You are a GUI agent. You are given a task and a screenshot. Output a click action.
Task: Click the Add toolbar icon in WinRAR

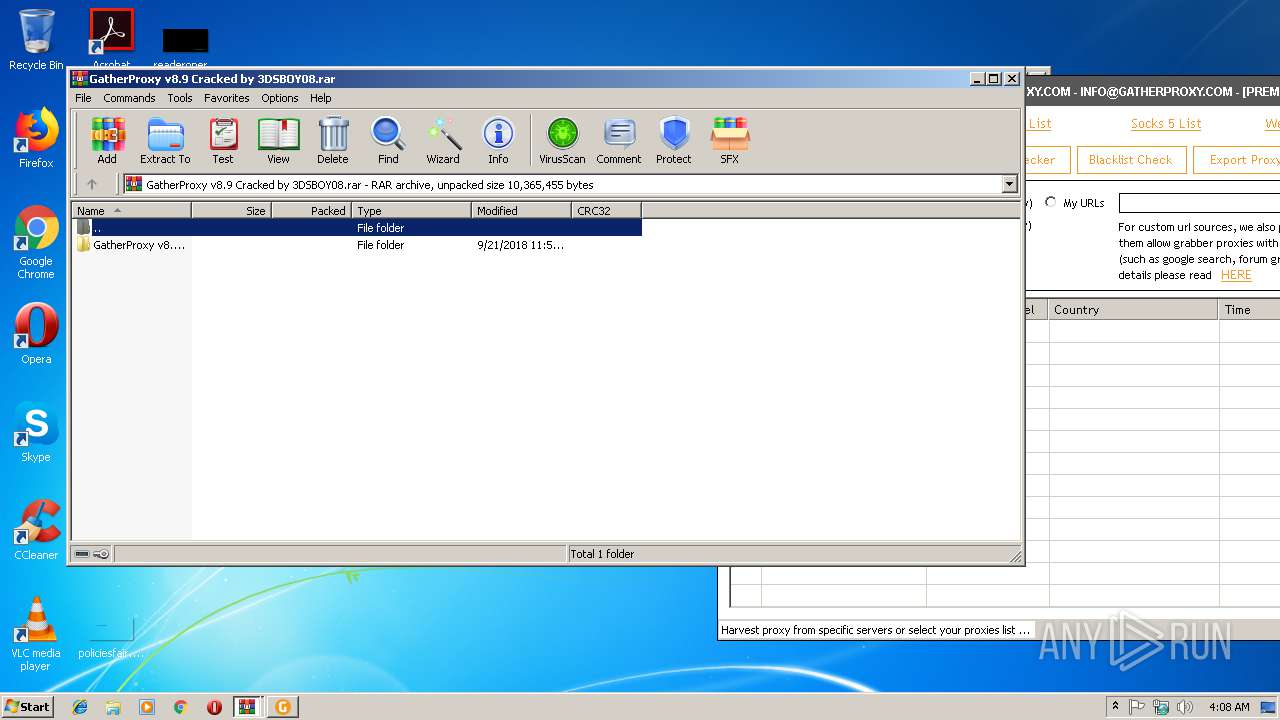pos(107,140)
